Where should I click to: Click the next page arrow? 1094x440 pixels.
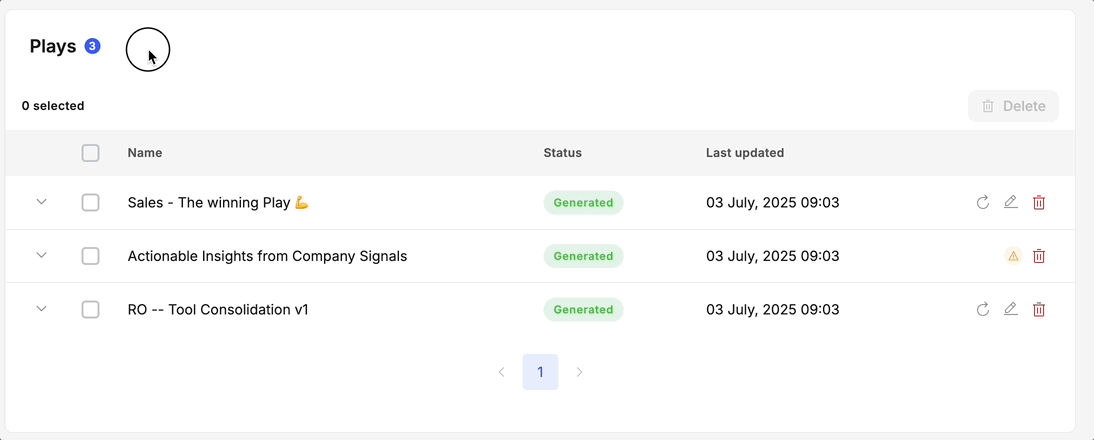click(x=579, y=372)
